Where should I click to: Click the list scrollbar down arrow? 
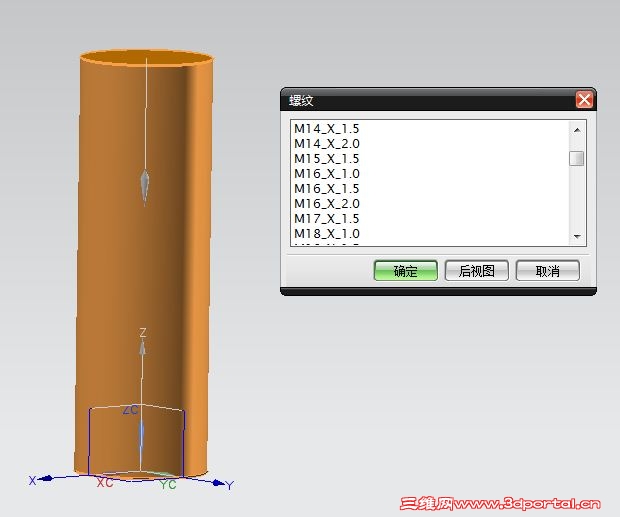tap(577, 236)
